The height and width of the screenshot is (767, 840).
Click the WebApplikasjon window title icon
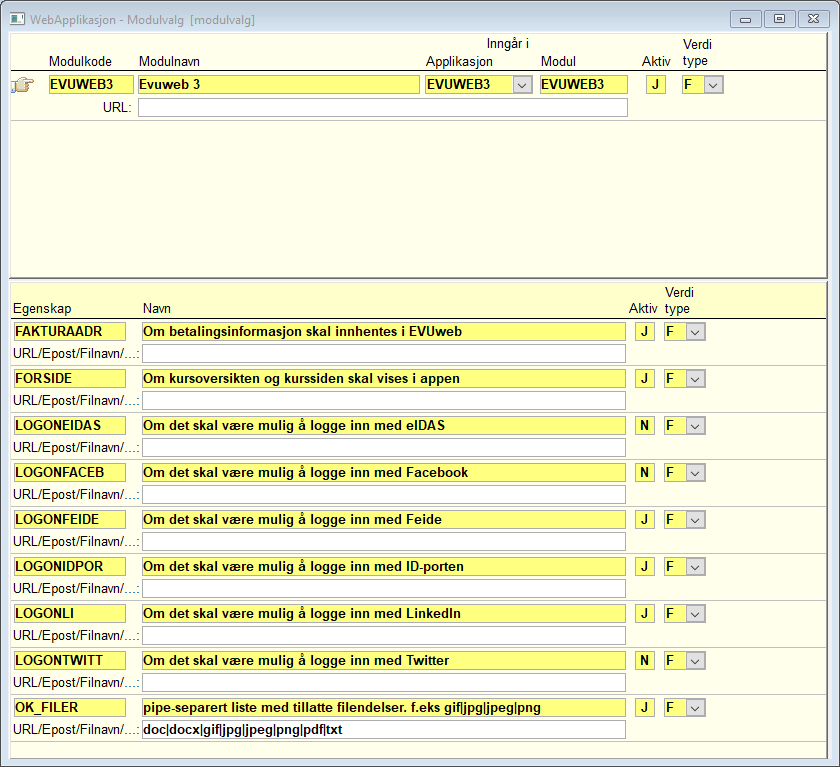[17, 19]
